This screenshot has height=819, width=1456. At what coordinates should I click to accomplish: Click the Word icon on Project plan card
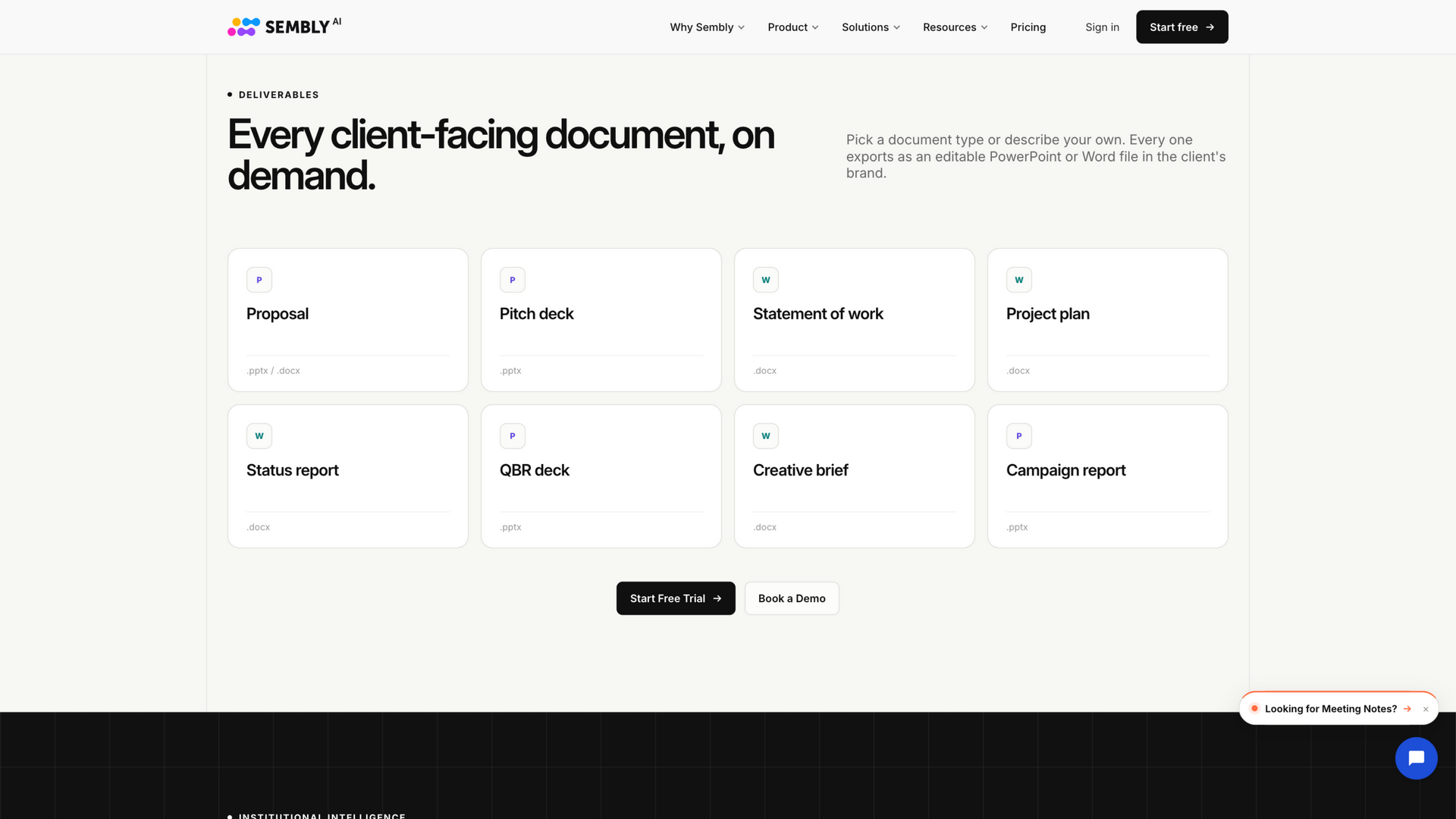[1019, 280]
